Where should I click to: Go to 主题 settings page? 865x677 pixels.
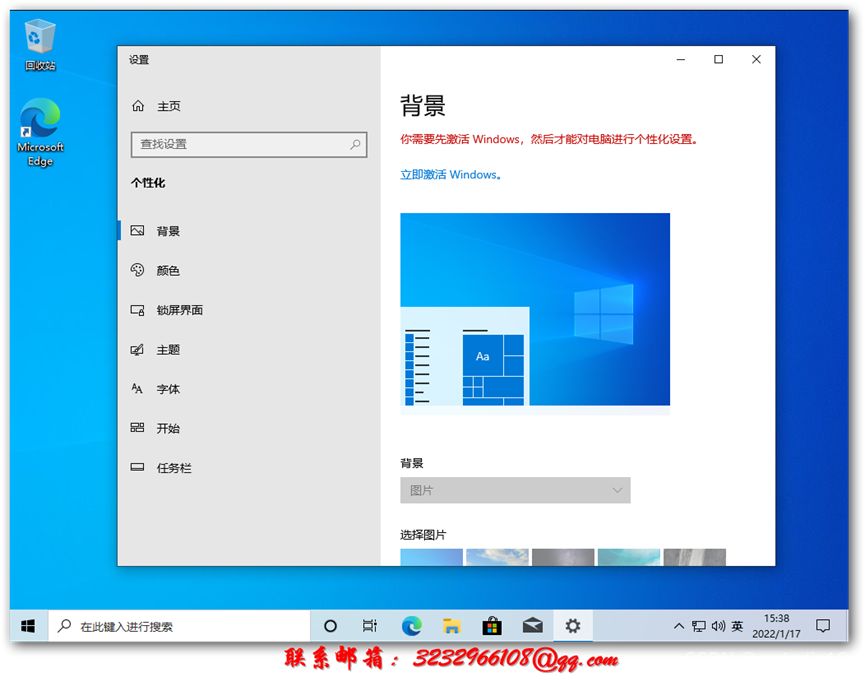click(168, 350)
